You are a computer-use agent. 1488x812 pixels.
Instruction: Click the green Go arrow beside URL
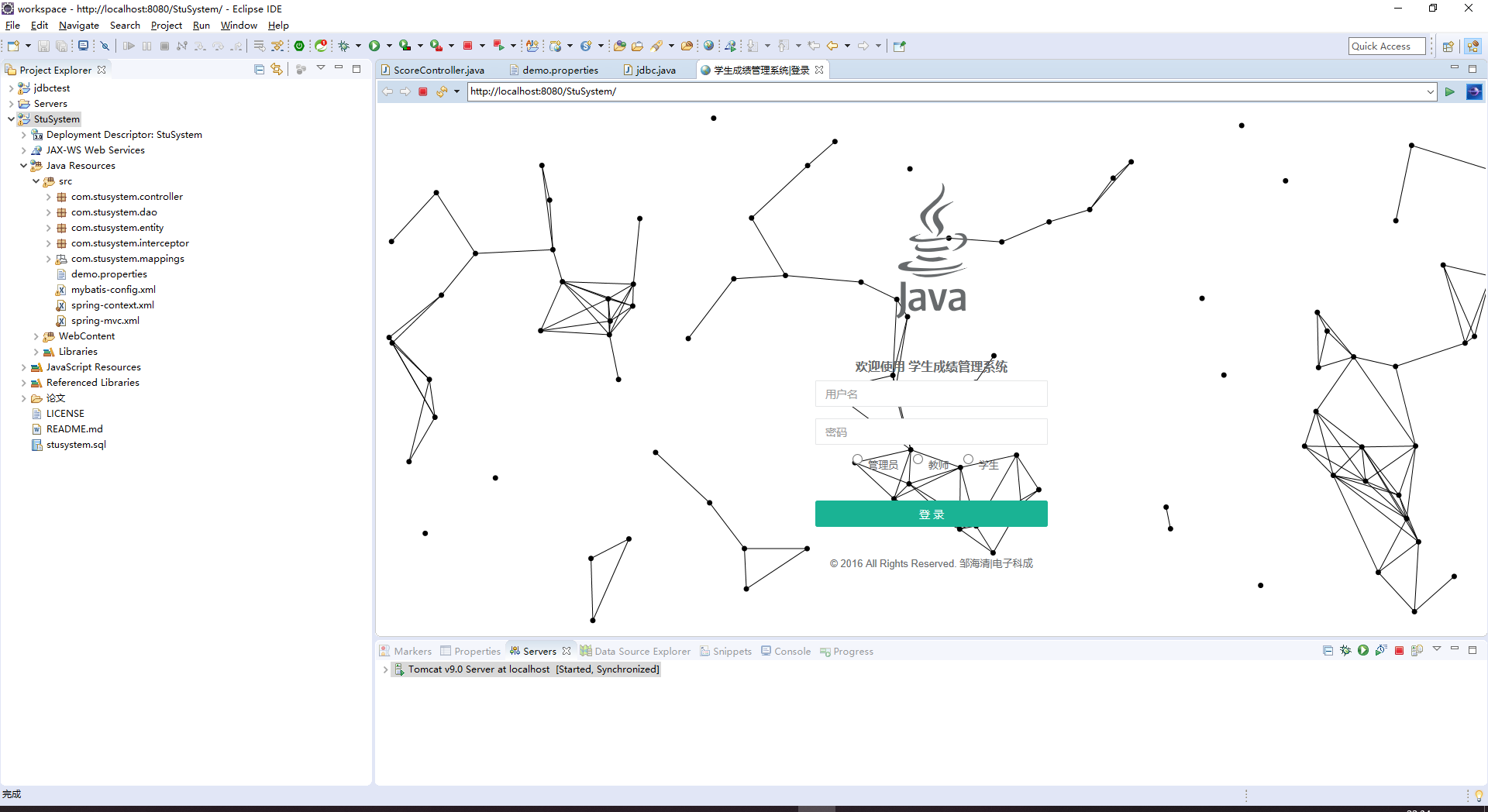[1449, 91]
